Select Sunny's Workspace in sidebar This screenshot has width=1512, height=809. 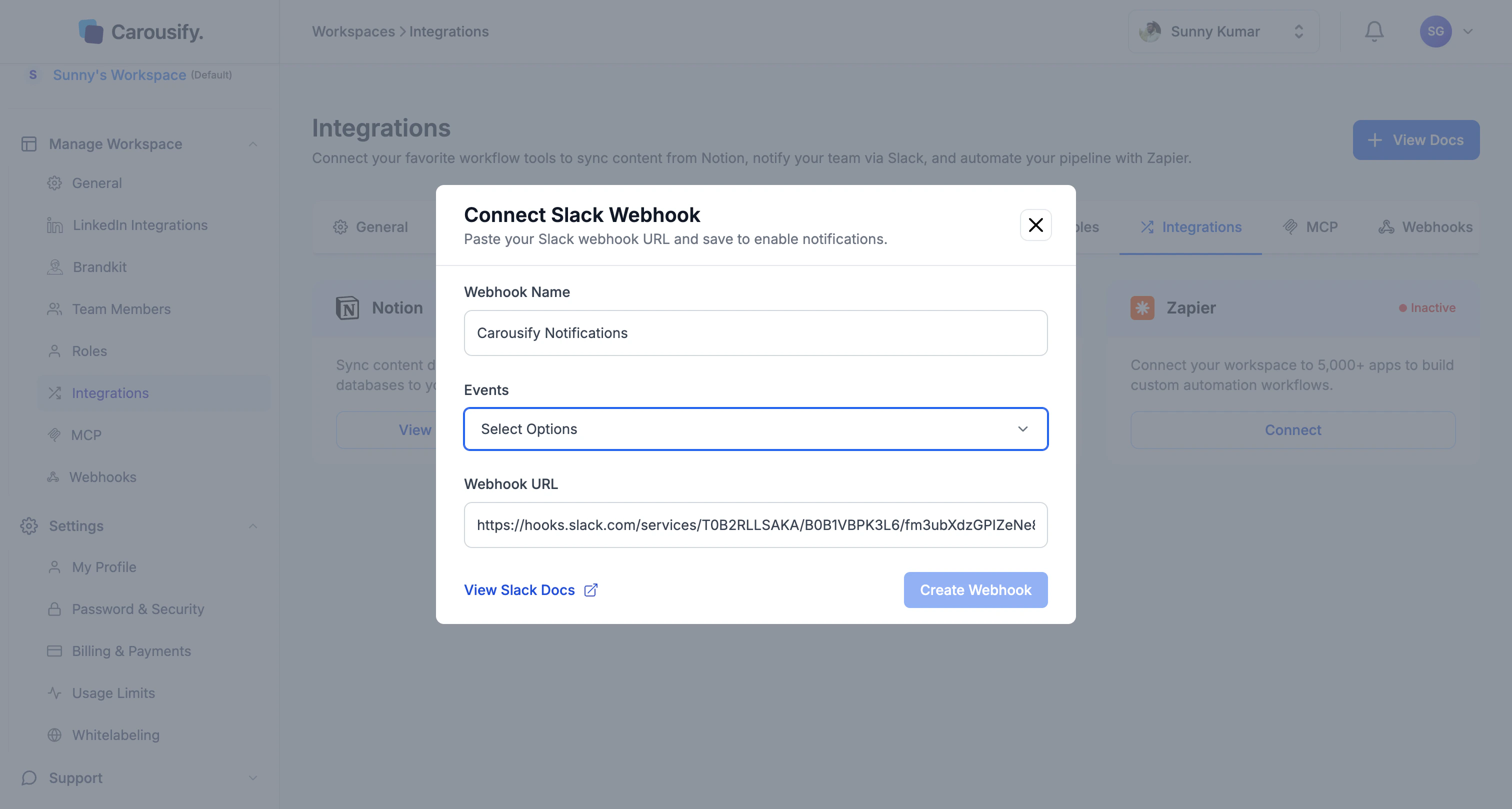(x=119, y=75)
